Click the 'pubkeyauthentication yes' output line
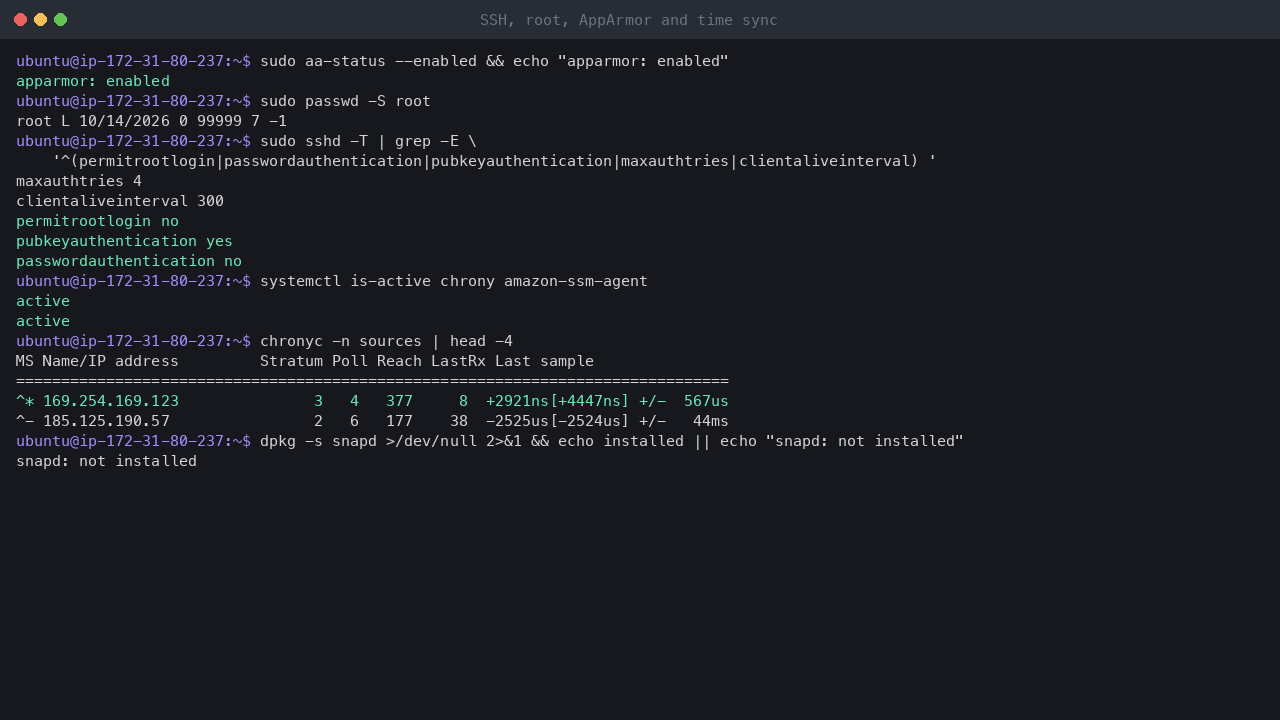Image resolution: width=1280 pixels, height=720 pixels. pos(124,241)
